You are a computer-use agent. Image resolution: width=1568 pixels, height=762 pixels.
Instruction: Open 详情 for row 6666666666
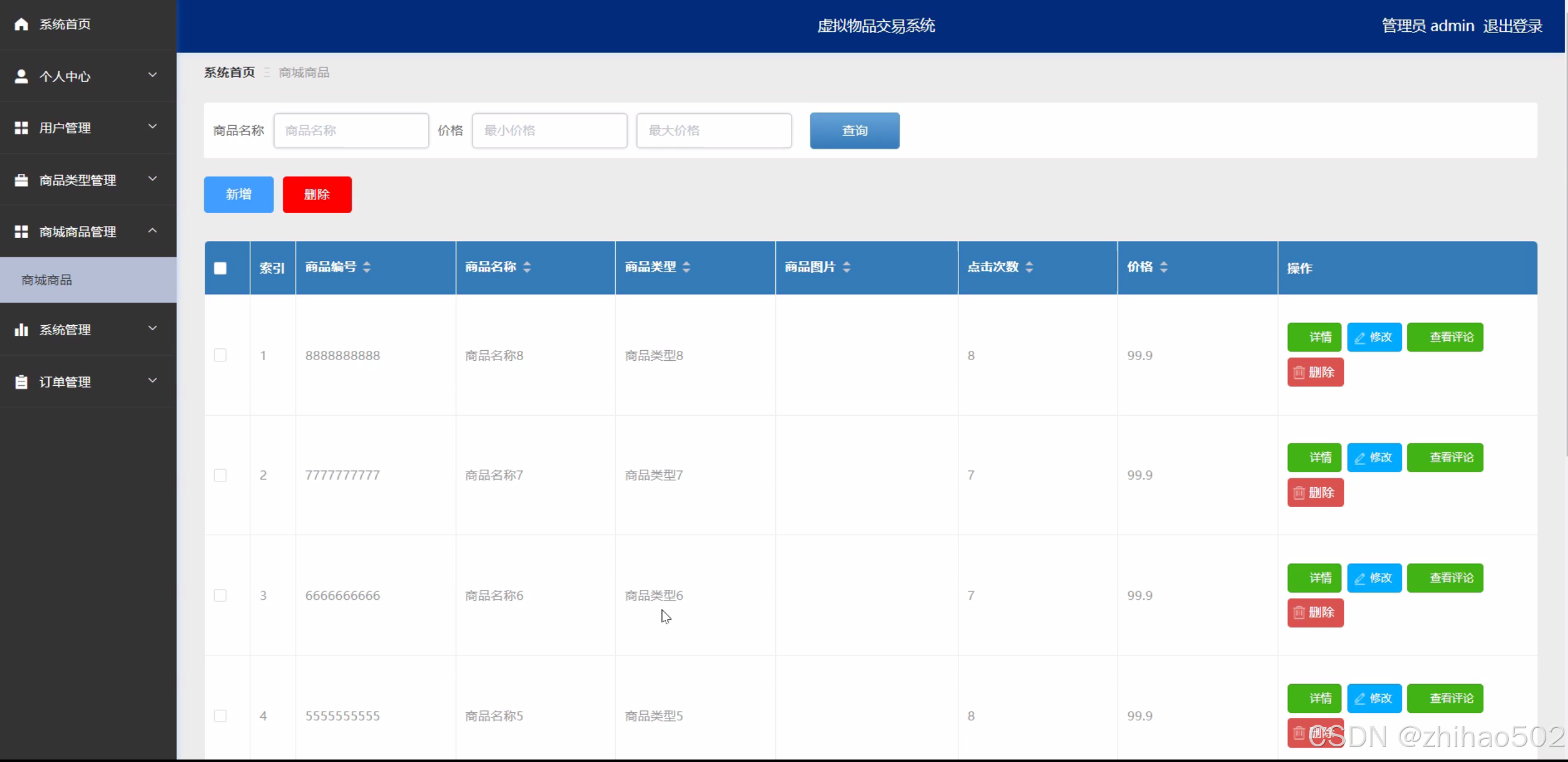pyautogui.click(x=1314, y=578)
